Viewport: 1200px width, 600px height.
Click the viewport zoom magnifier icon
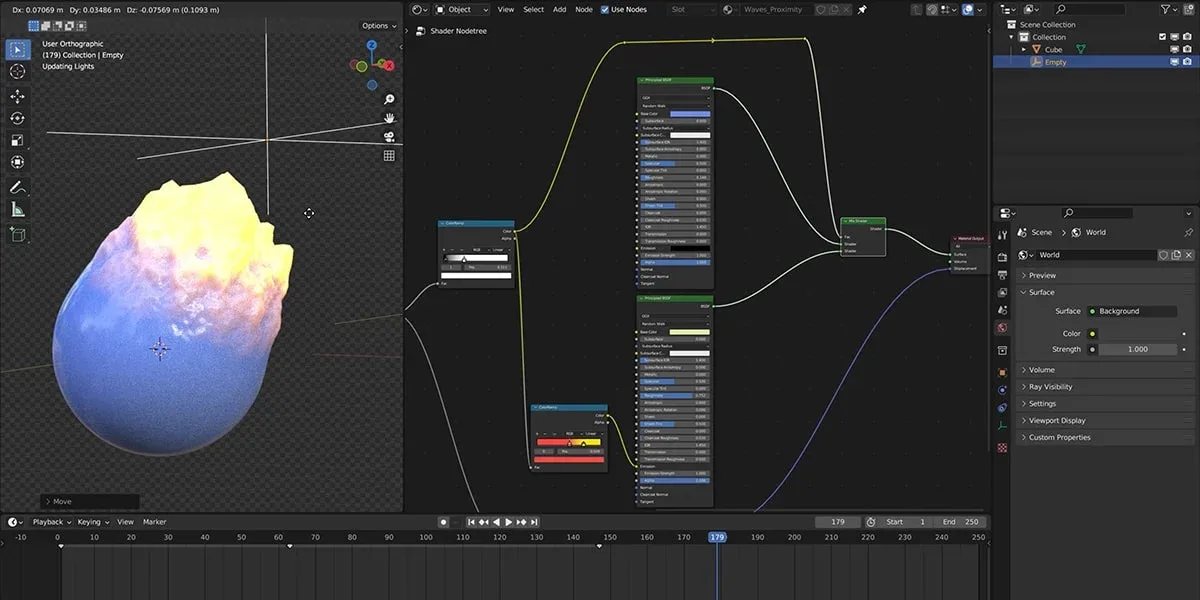click(389, 99)
